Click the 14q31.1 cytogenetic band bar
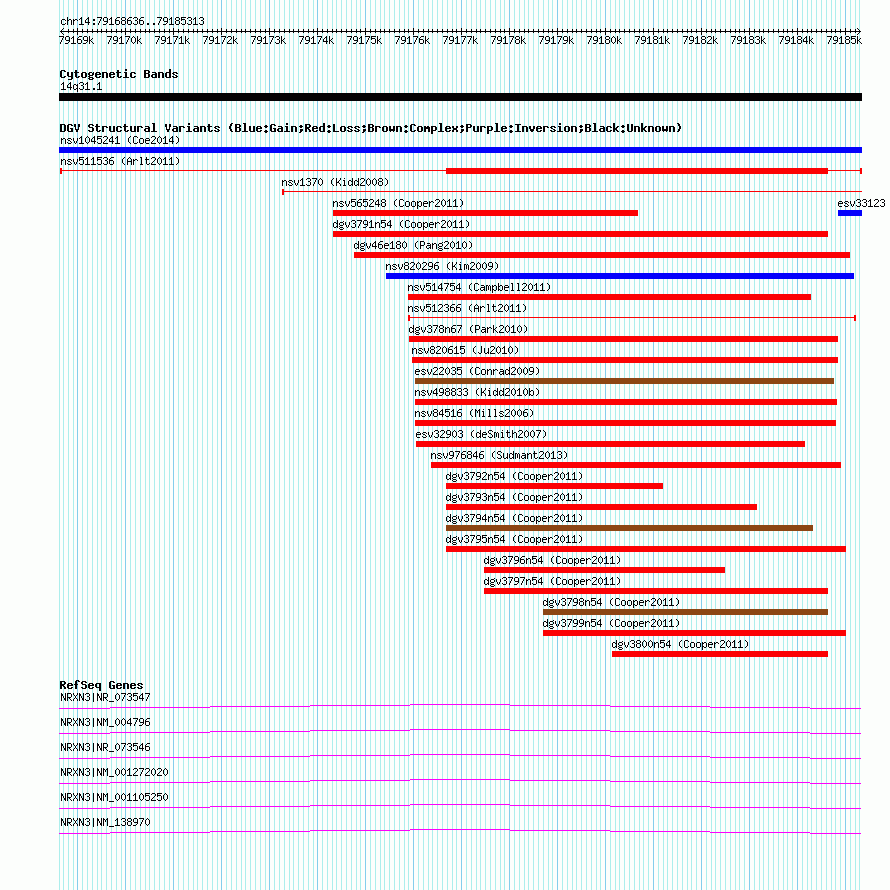Image resolution: width=890 pixels, height=890 pixels. point(460,97)
